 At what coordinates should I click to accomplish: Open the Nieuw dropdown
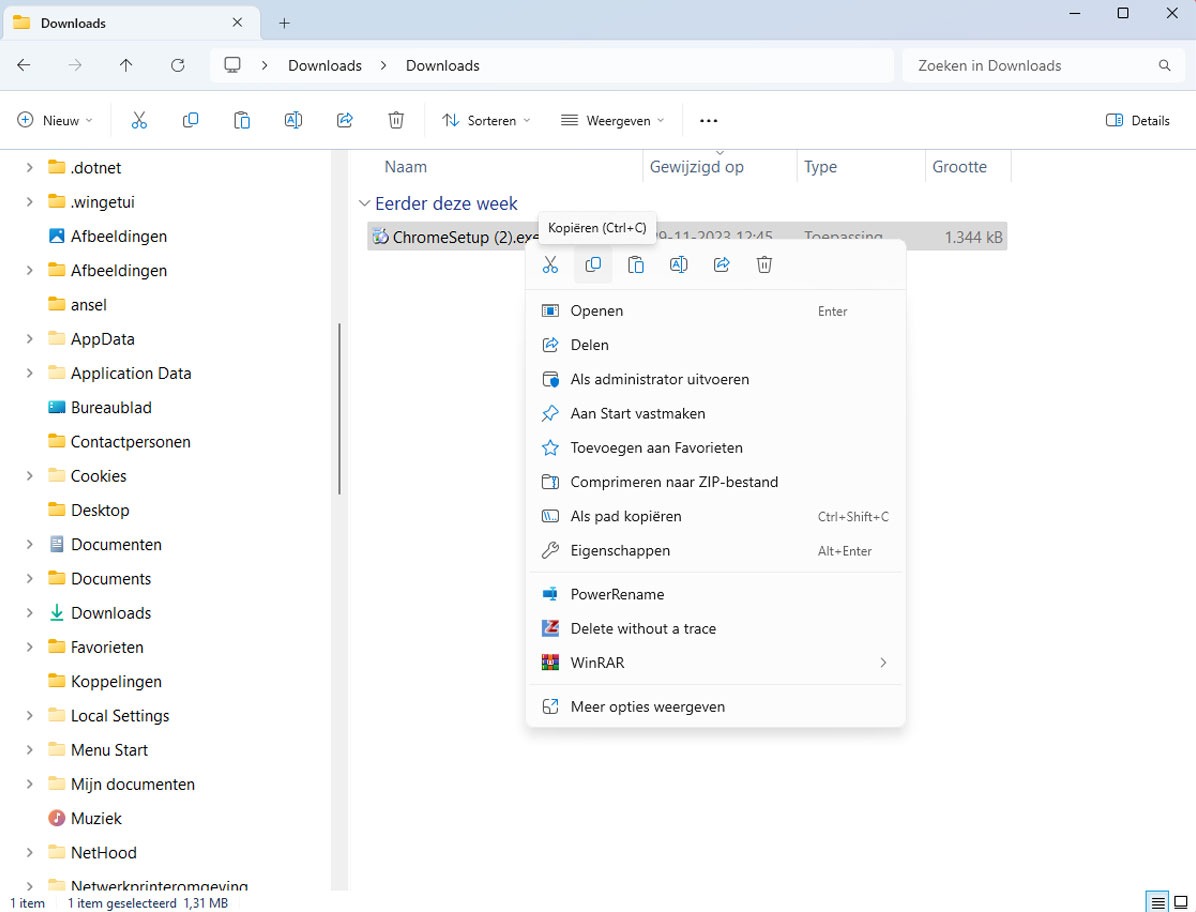pos(55,120)
